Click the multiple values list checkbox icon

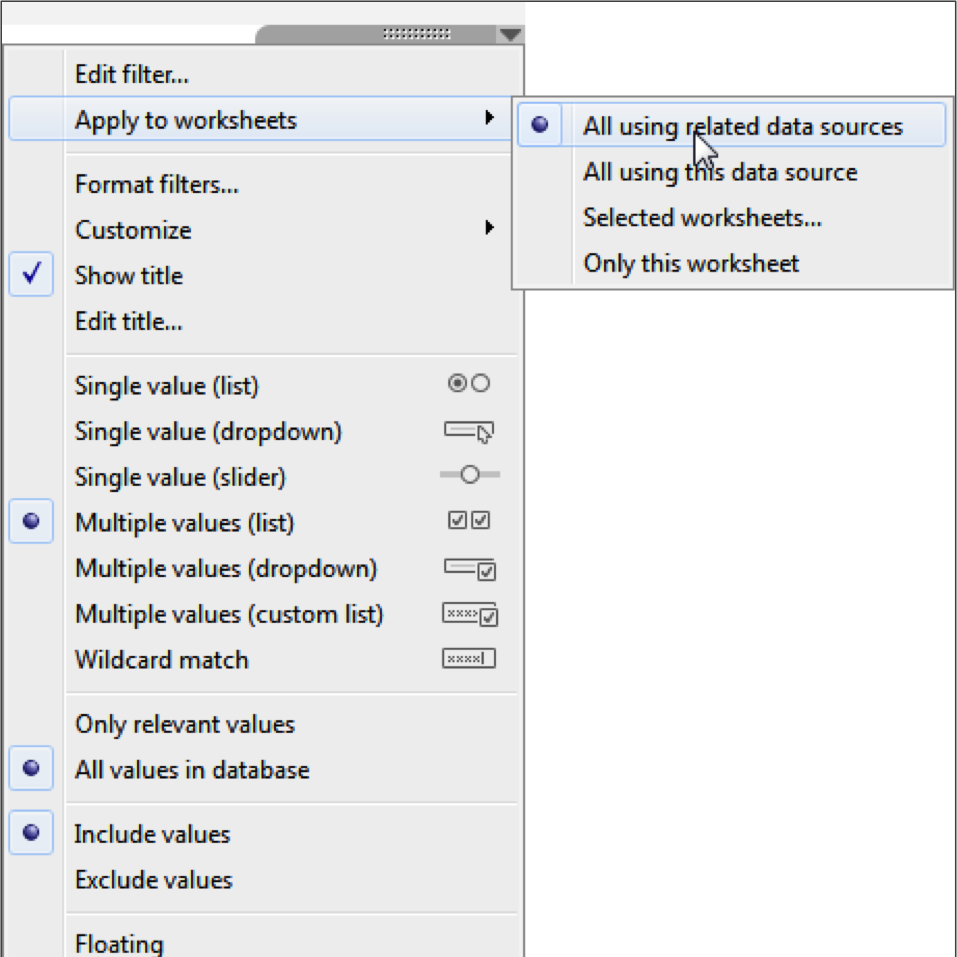click(x=469, y=522)
